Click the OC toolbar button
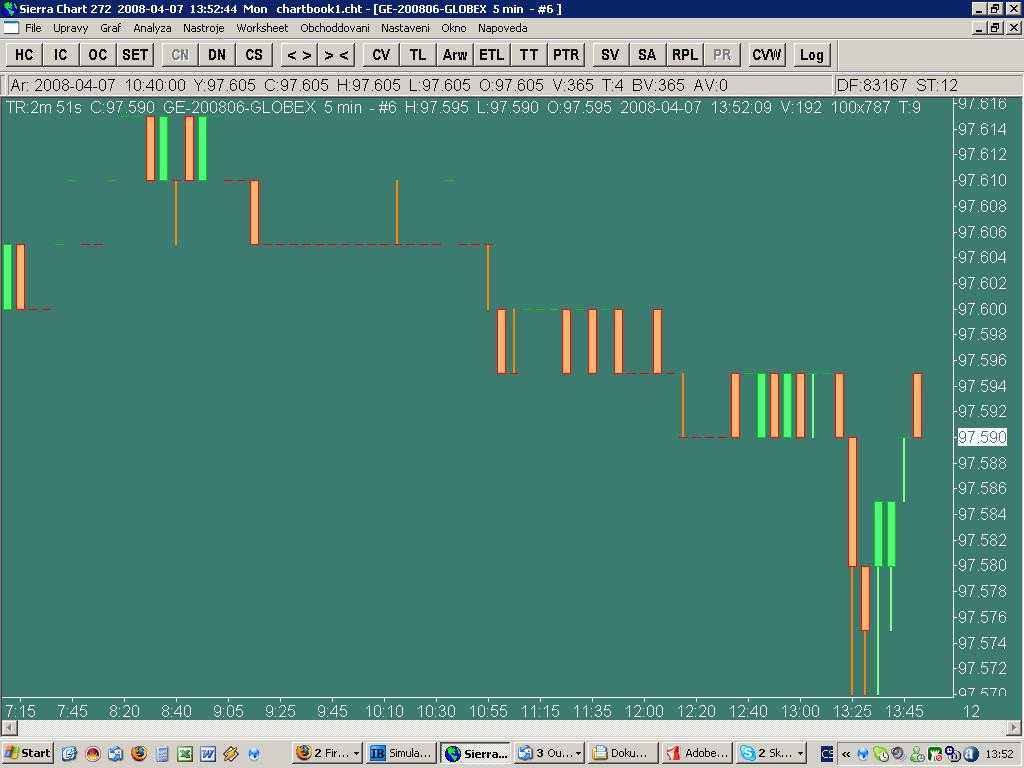The width and height of the screenshot is (1024, 768). coord(98,55)
